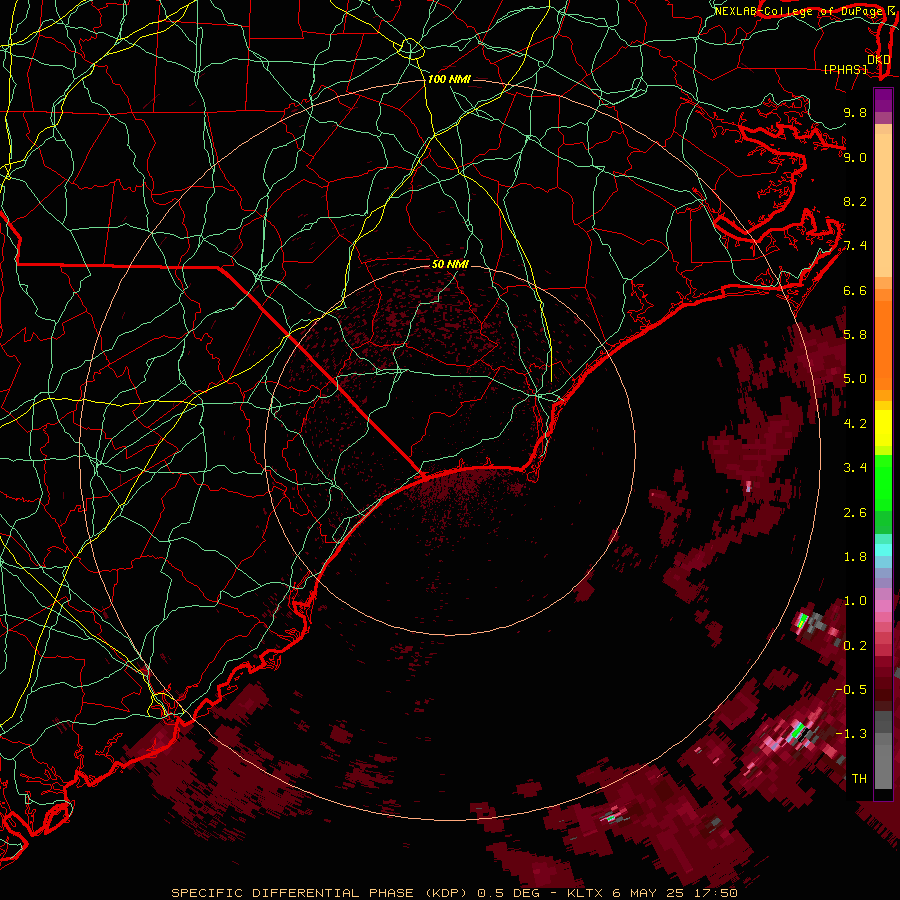The height and width of the screenshot is (900, 900).
Task: Click the 1.0 color bar value
Action: pos(855,601)
